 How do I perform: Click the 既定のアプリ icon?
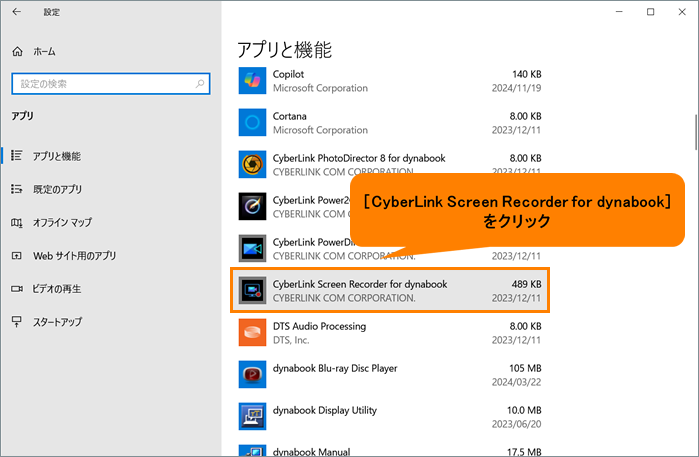click(x=16, y=189)
